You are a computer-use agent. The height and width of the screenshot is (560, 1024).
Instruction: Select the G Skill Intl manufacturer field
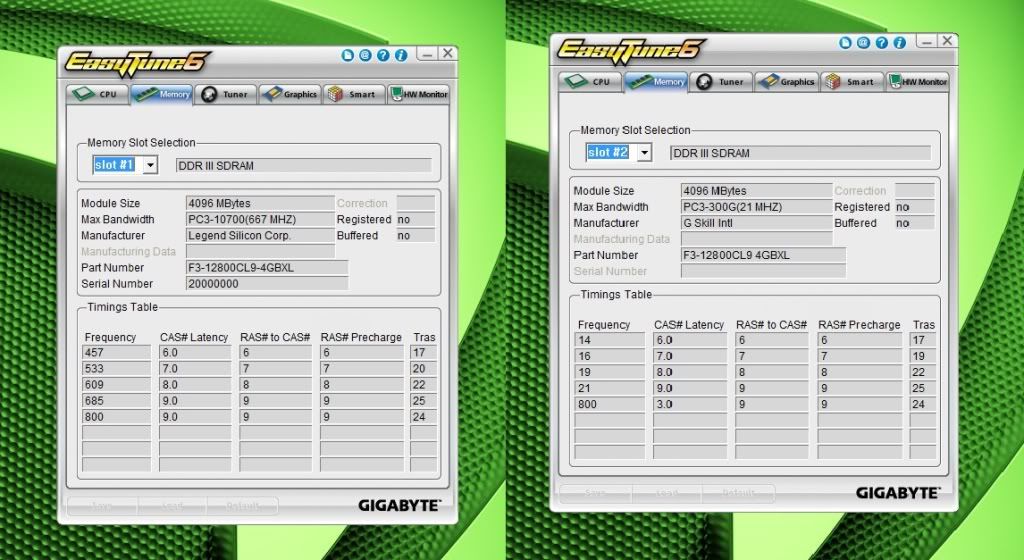[756, 223]
